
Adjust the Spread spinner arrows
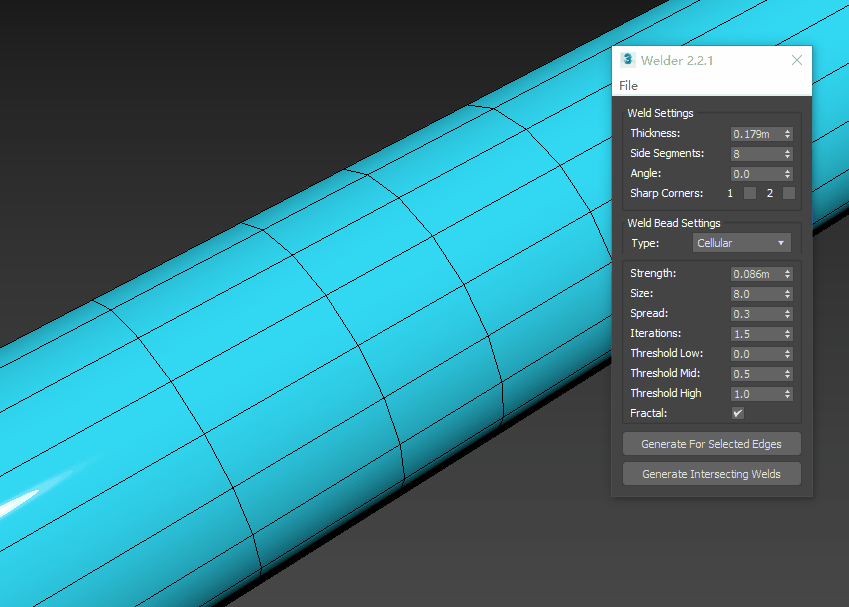click(788, 314)
